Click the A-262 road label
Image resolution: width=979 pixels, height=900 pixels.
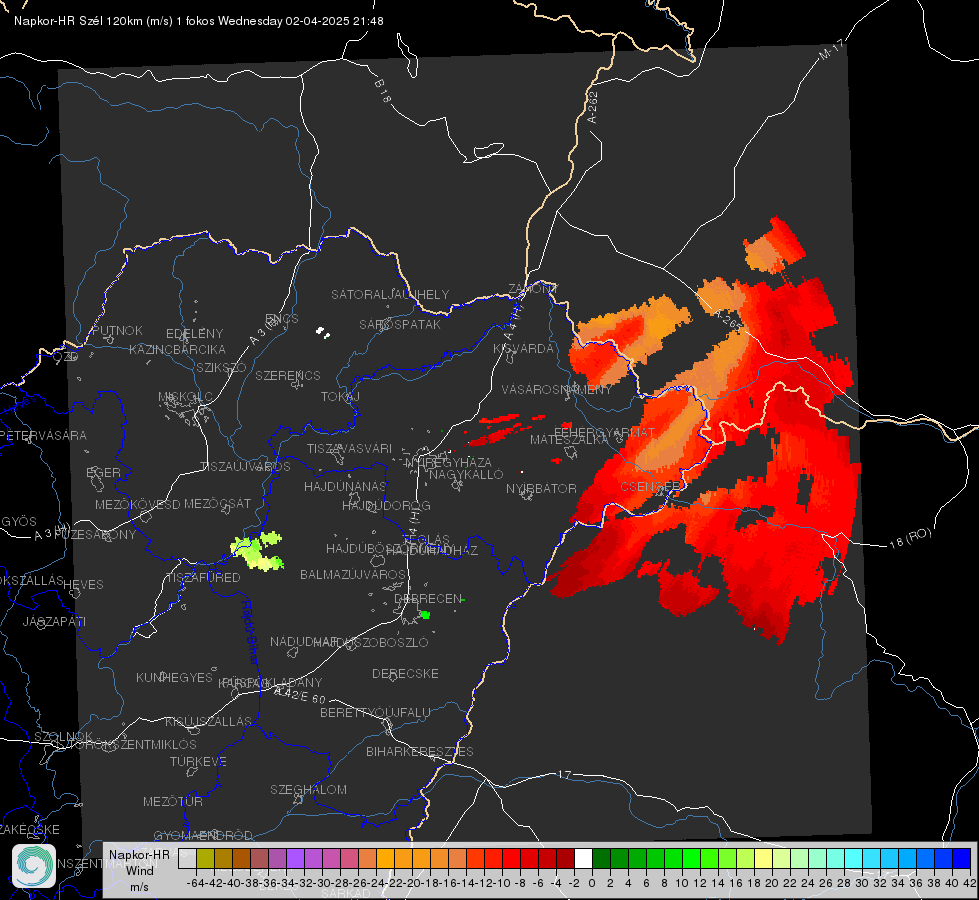(x=593, y=107)
